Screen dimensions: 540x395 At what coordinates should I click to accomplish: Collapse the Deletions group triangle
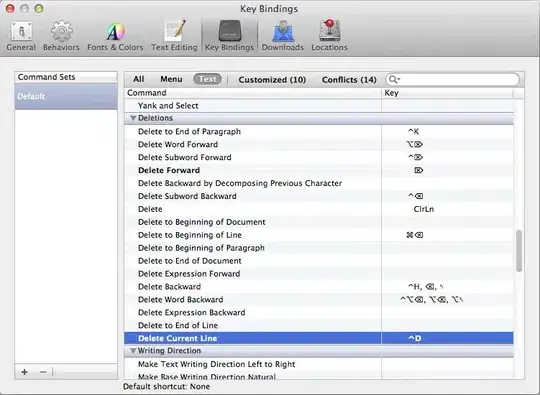tap(133, 118)
